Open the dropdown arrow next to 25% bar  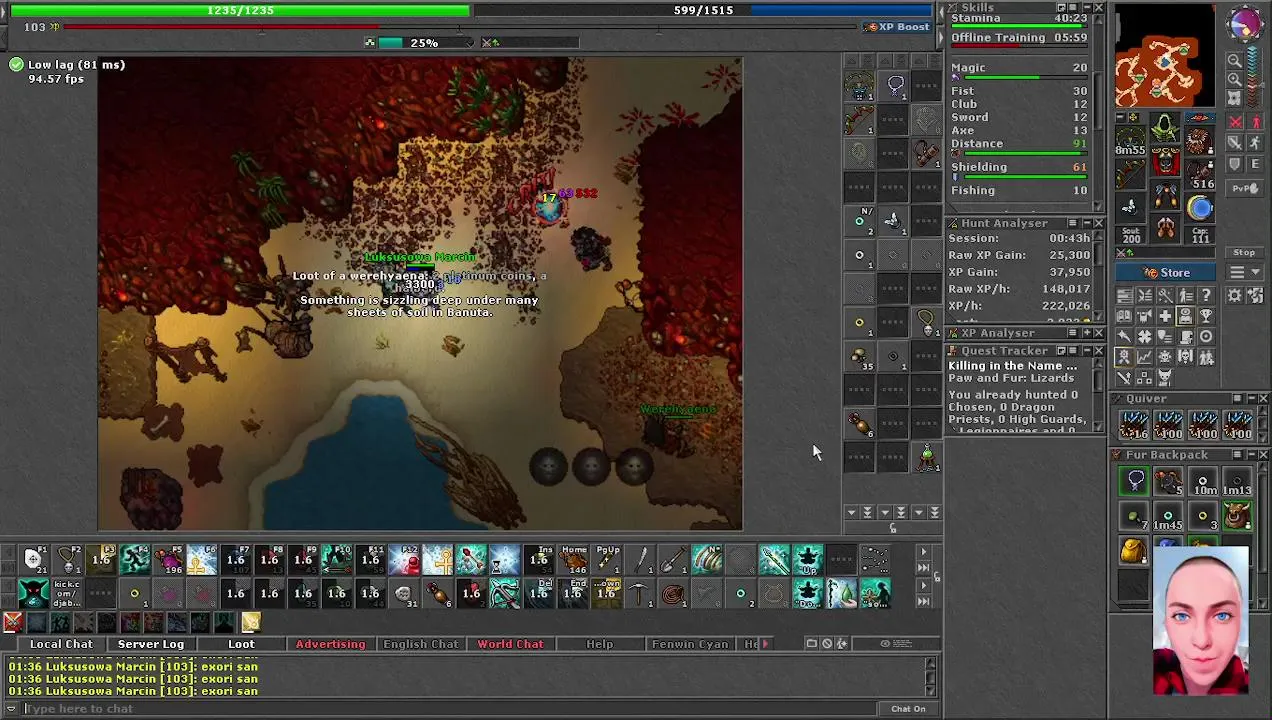point(470,42)
